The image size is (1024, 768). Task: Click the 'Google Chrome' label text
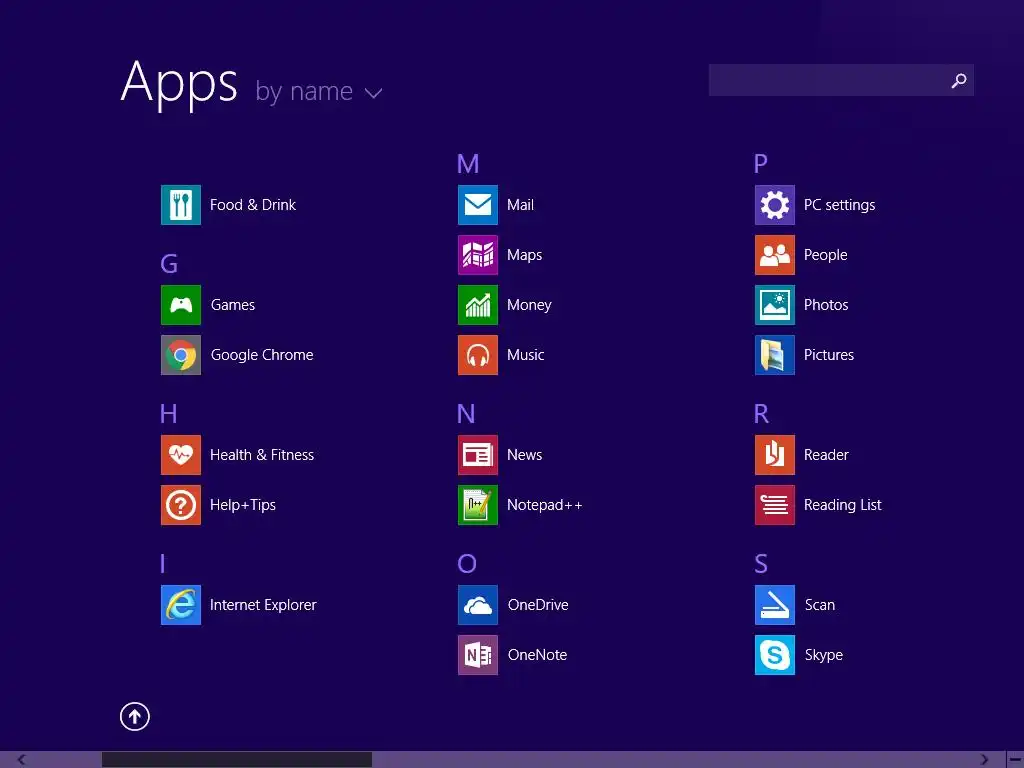(262, 355)
